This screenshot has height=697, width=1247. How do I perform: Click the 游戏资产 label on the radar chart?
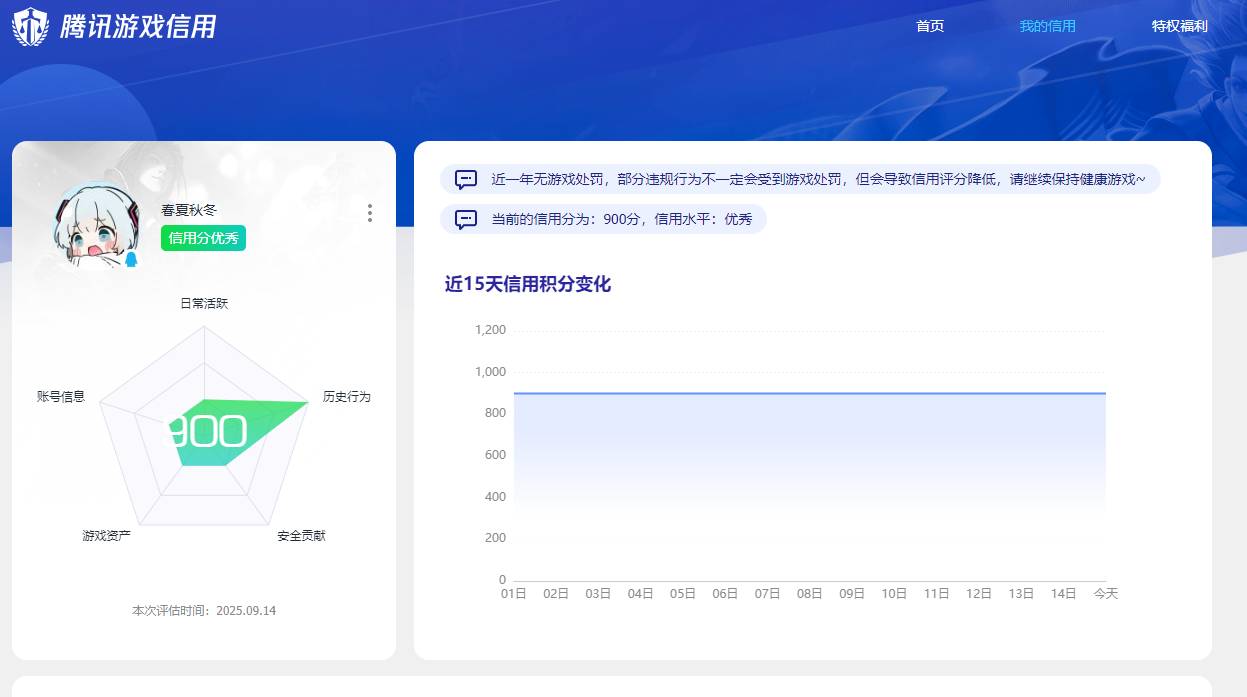[108, 536]
